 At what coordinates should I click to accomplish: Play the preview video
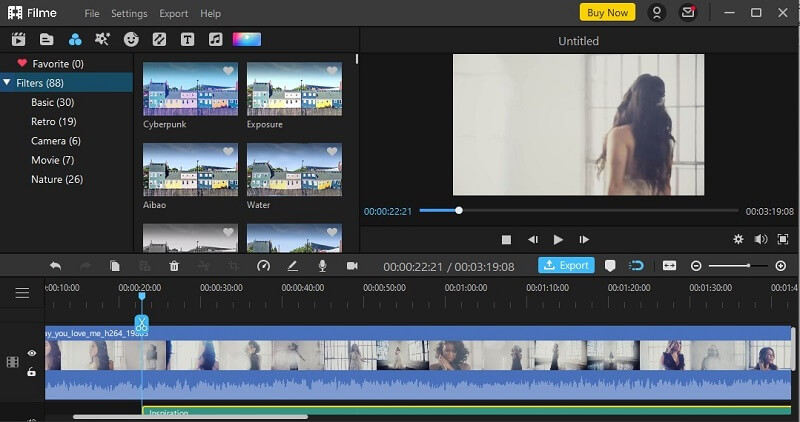click(x=558, y=239)
